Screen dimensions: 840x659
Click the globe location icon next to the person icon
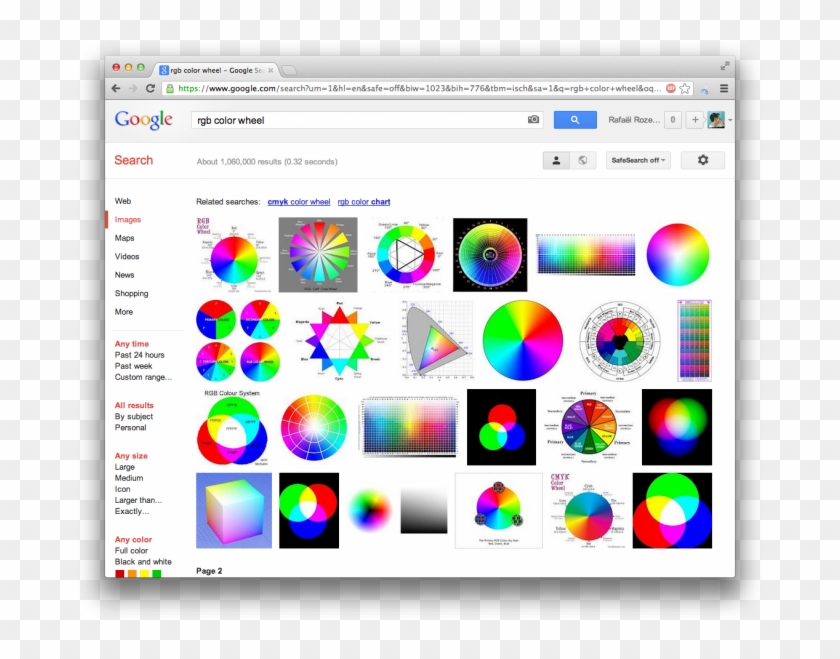(583, 159)
